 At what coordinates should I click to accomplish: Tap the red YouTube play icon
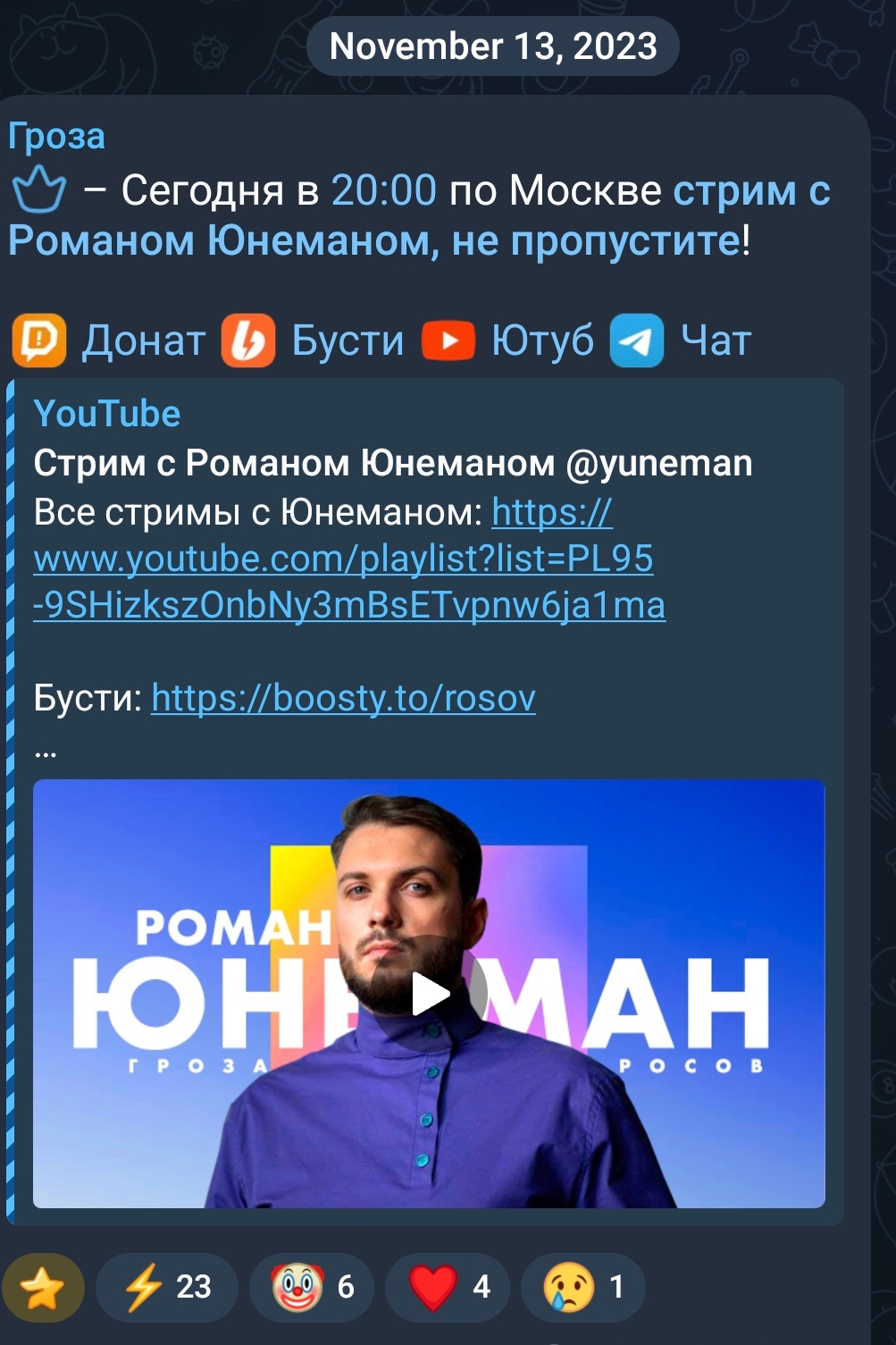click(x=448, y=340)
